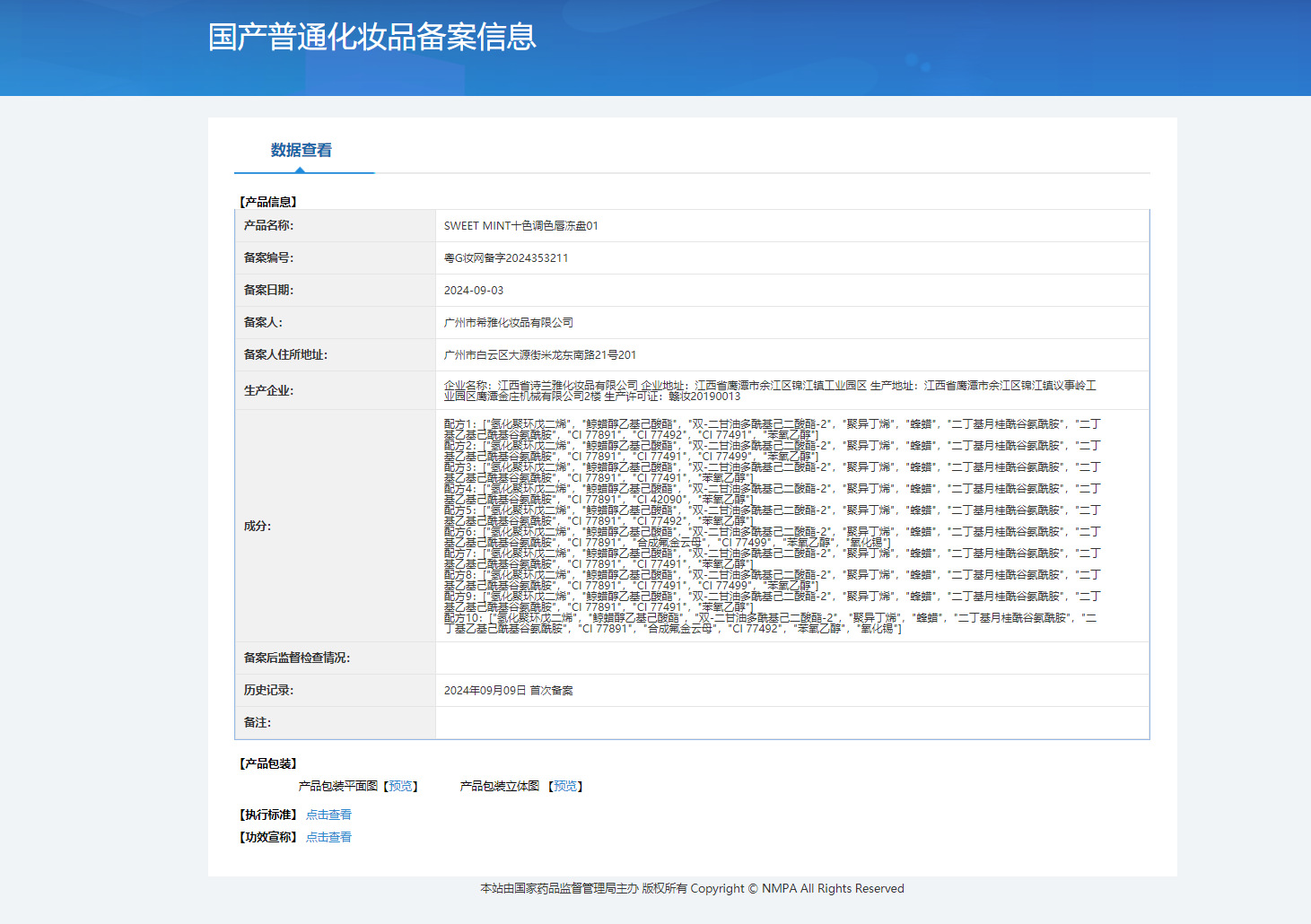Click the filing date 2024-09-03
The width and height of the screenshot is (1311, 924).
click(x=474, y=290)
